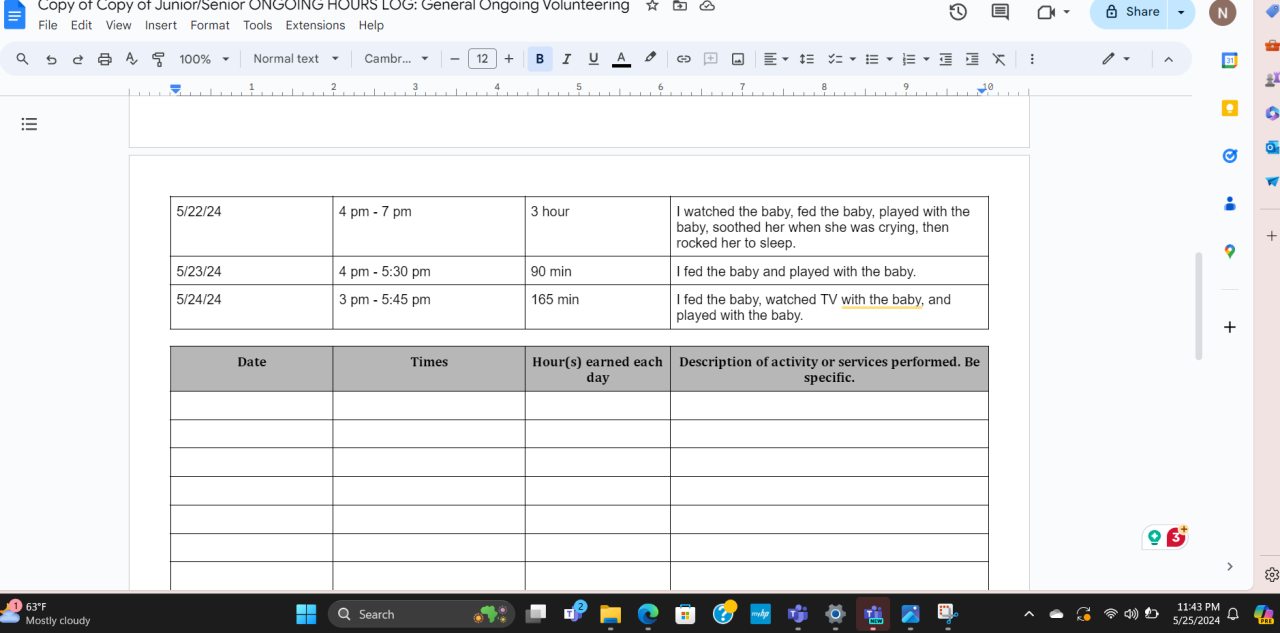Undo the last action
The width and height of the screenshot is (1280, 633).
coord(51,59)
